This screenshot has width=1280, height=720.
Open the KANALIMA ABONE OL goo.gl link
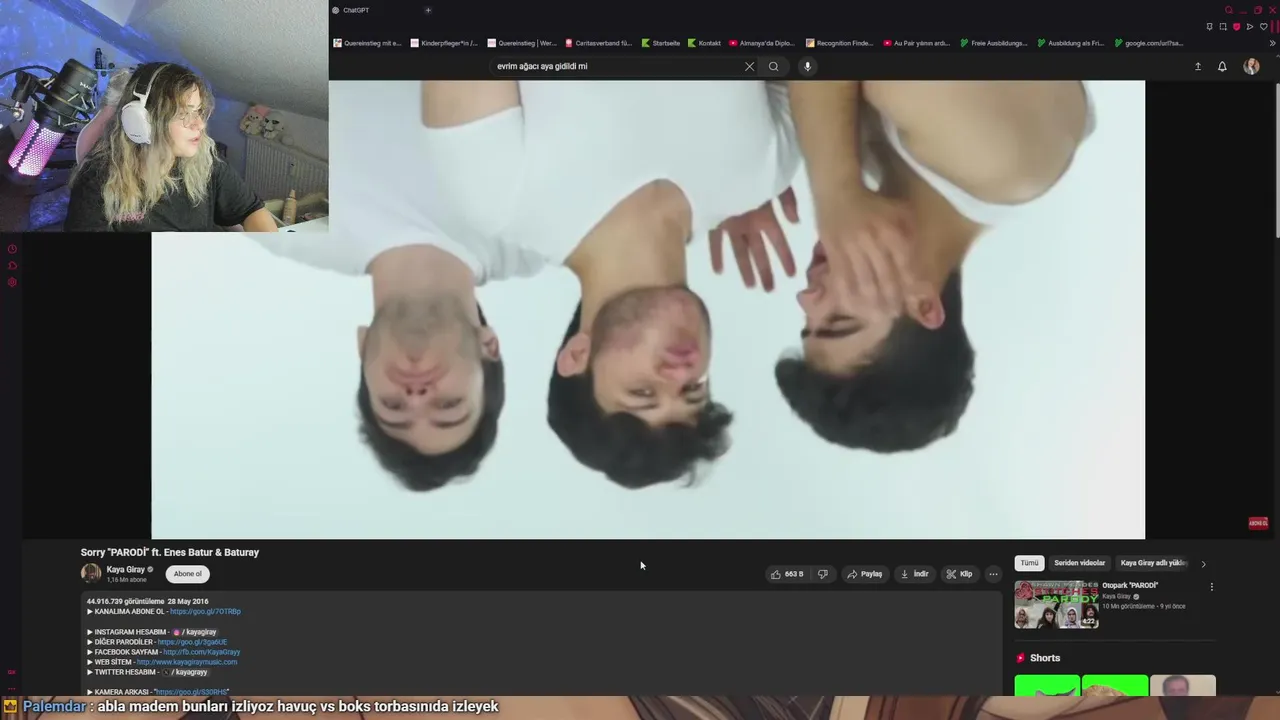pyautogui.click(x=205, y=611)
